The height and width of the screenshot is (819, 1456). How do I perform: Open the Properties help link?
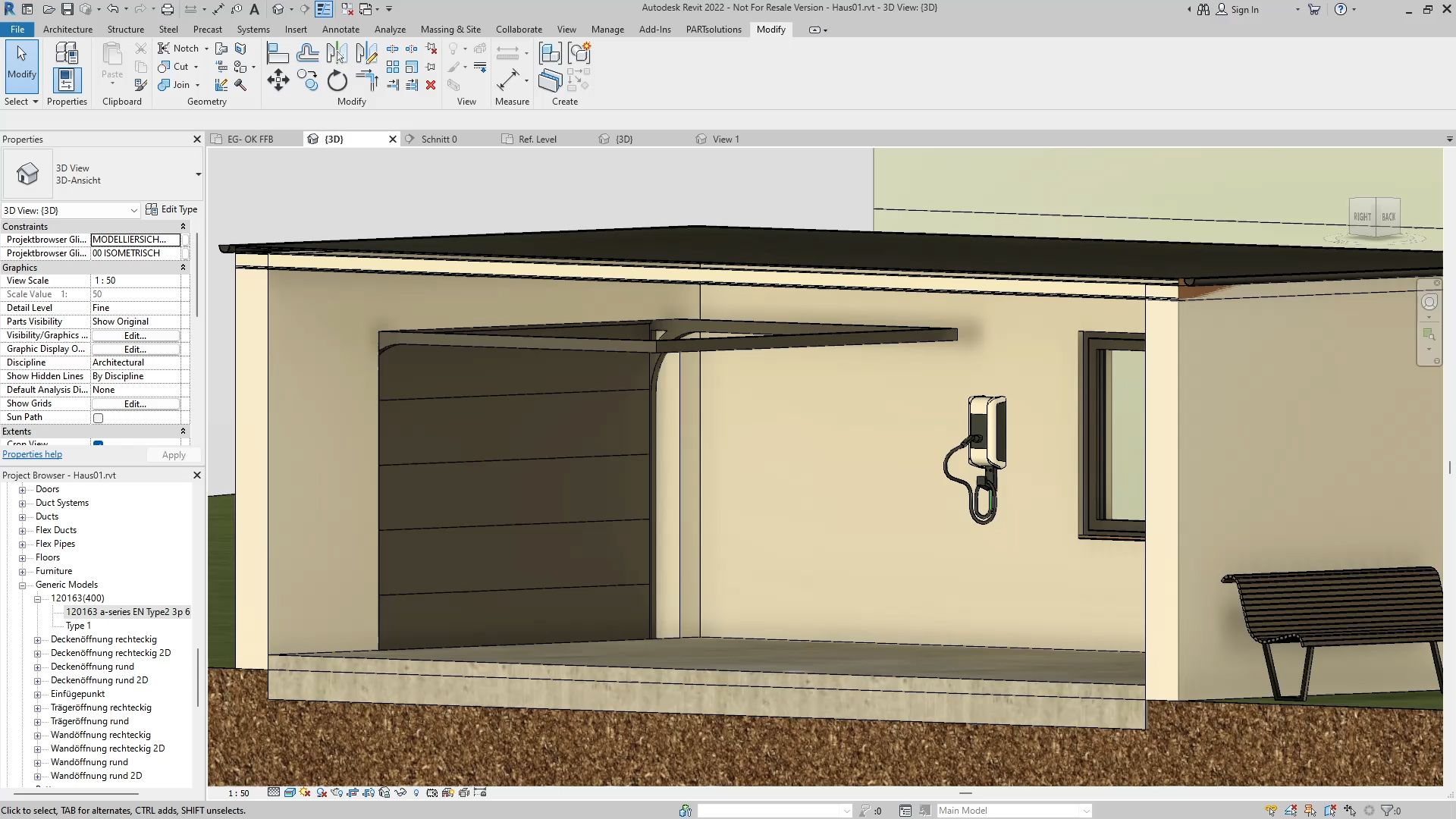click(x=32, y=454)
